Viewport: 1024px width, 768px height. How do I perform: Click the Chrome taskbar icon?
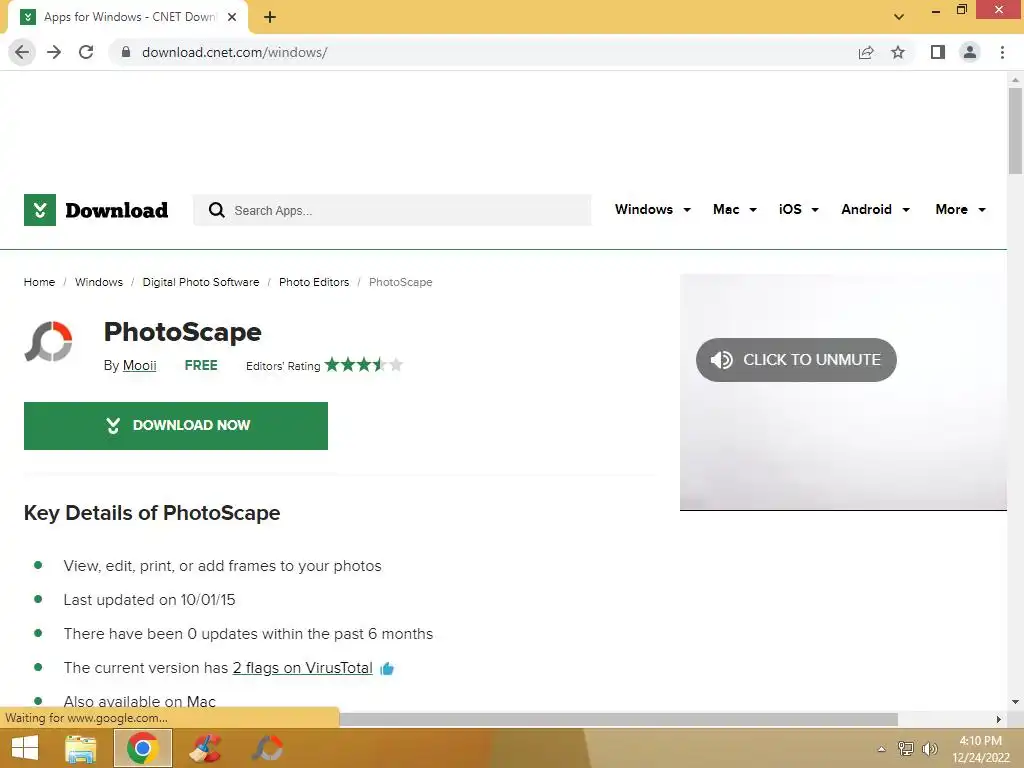coord(143,748)
